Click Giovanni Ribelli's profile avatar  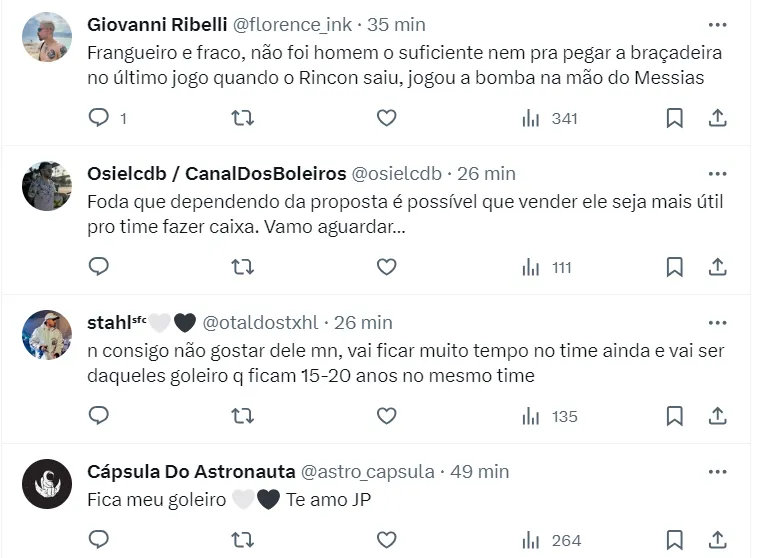coord(47,37)
